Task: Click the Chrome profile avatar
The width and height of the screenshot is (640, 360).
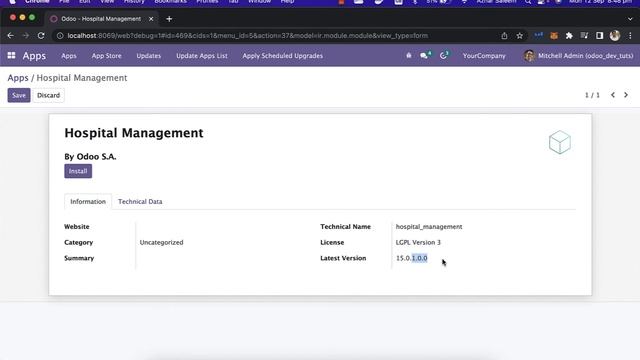Action: tap(615, 36)
